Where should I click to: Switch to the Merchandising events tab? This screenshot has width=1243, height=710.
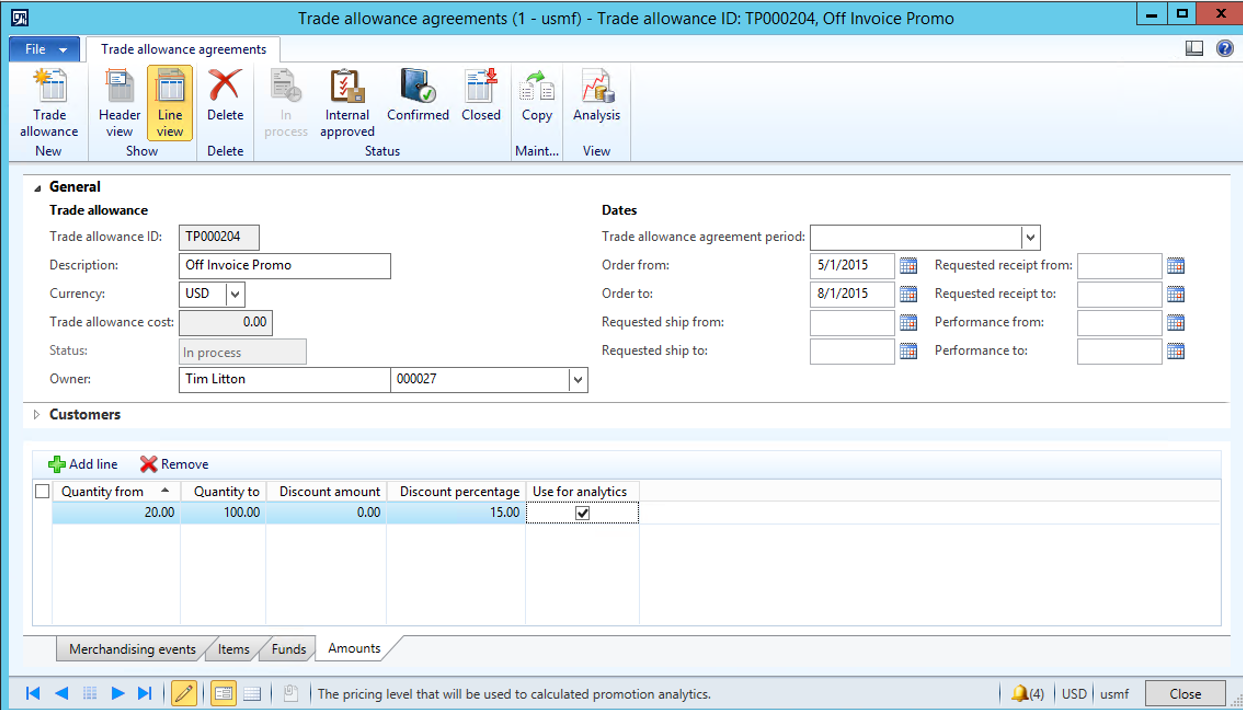pos(132,650)
